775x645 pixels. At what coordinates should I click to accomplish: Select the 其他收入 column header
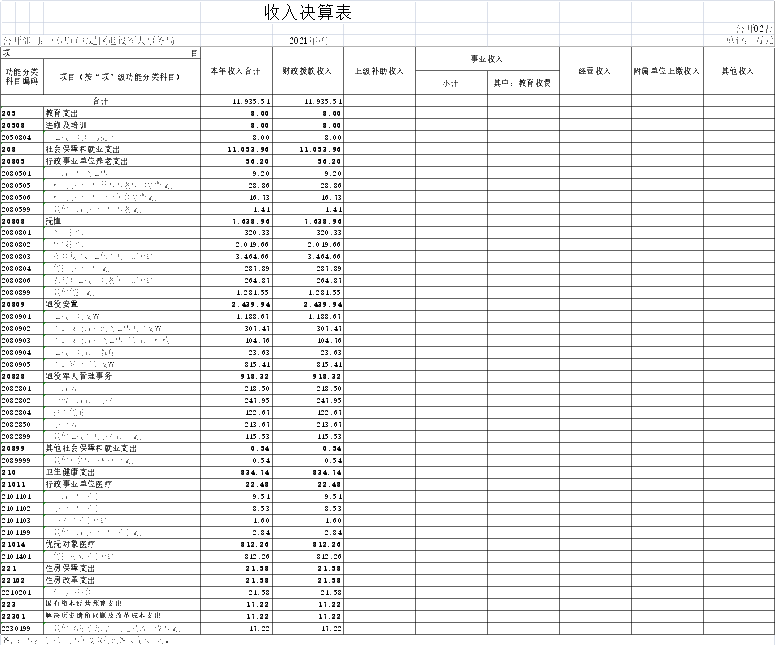[x=739, y=71]
